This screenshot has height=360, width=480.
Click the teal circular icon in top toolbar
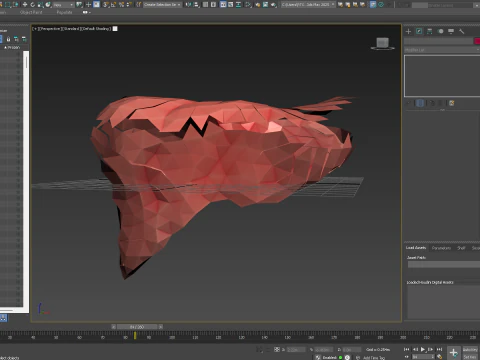click(x=381, y=5)
